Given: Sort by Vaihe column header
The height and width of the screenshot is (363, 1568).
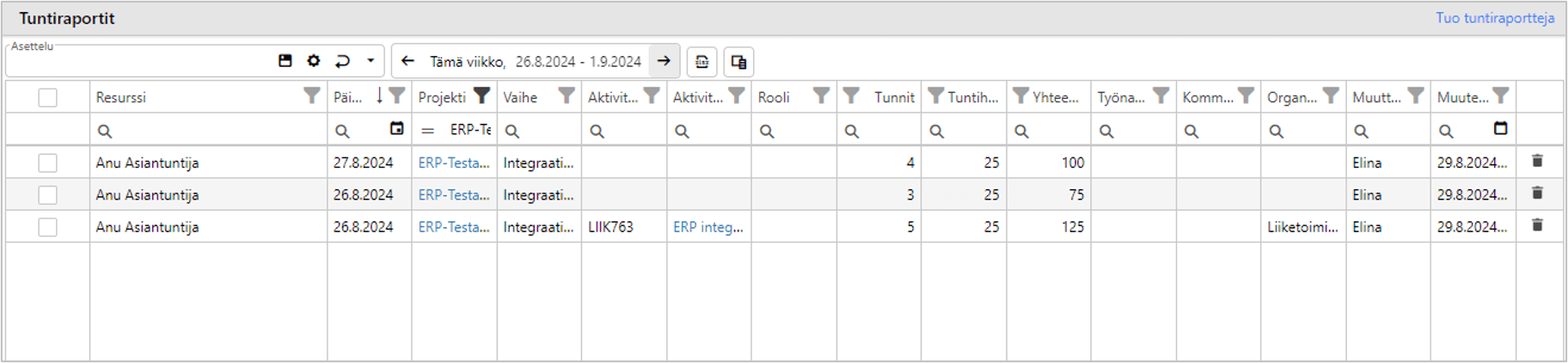Looking at the screenshot, I should [520, 97].
